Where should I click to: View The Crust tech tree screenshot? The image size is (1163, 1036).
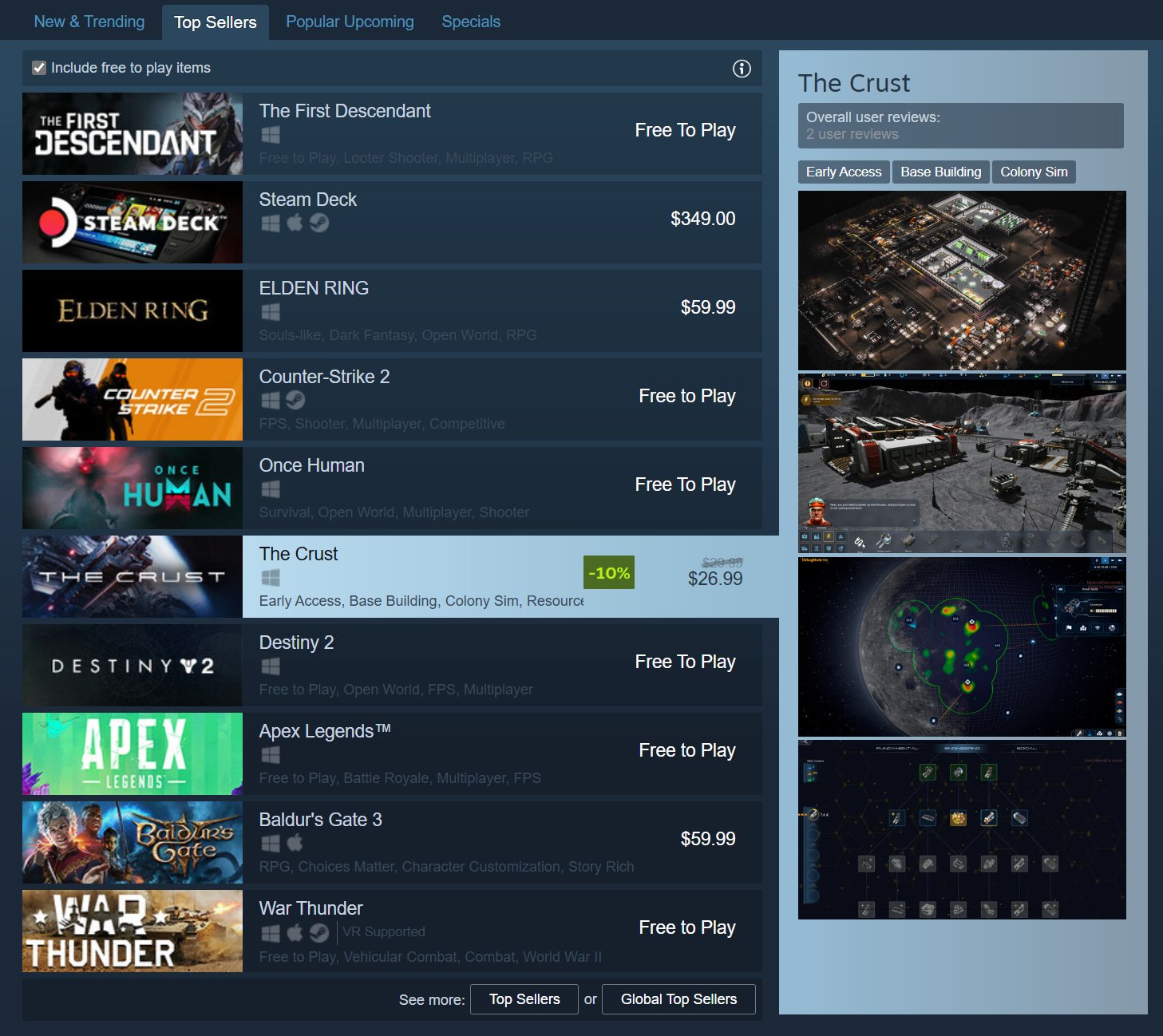click(962, 830)
